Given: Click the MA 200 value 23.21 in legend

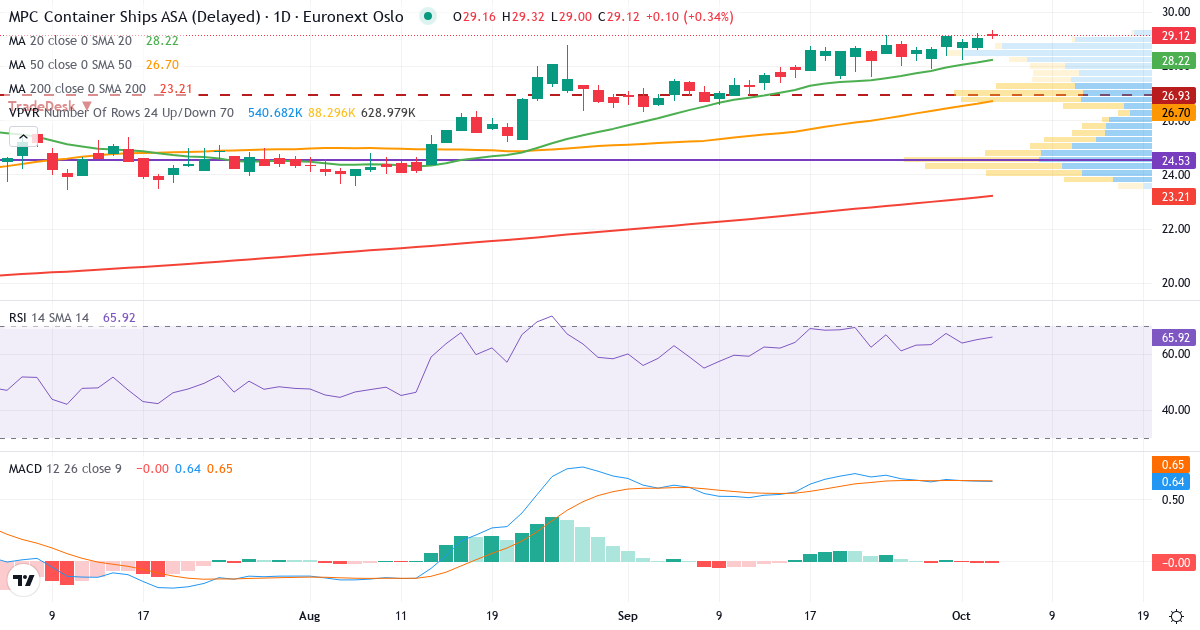Looking at the screenshot, I should pos(176,89).
